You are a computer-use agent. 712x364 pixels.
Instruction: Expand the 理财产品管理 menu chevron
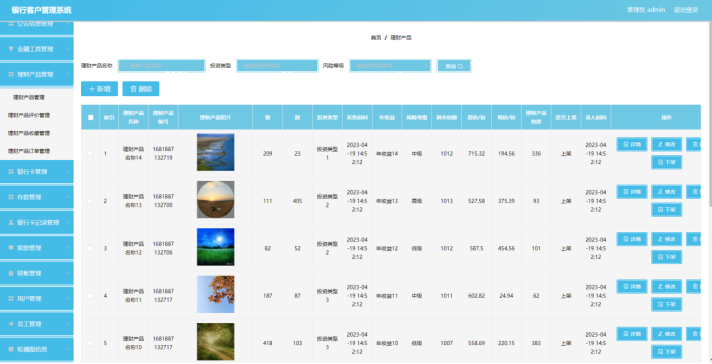pyautogui.click(x=68, y=74)
